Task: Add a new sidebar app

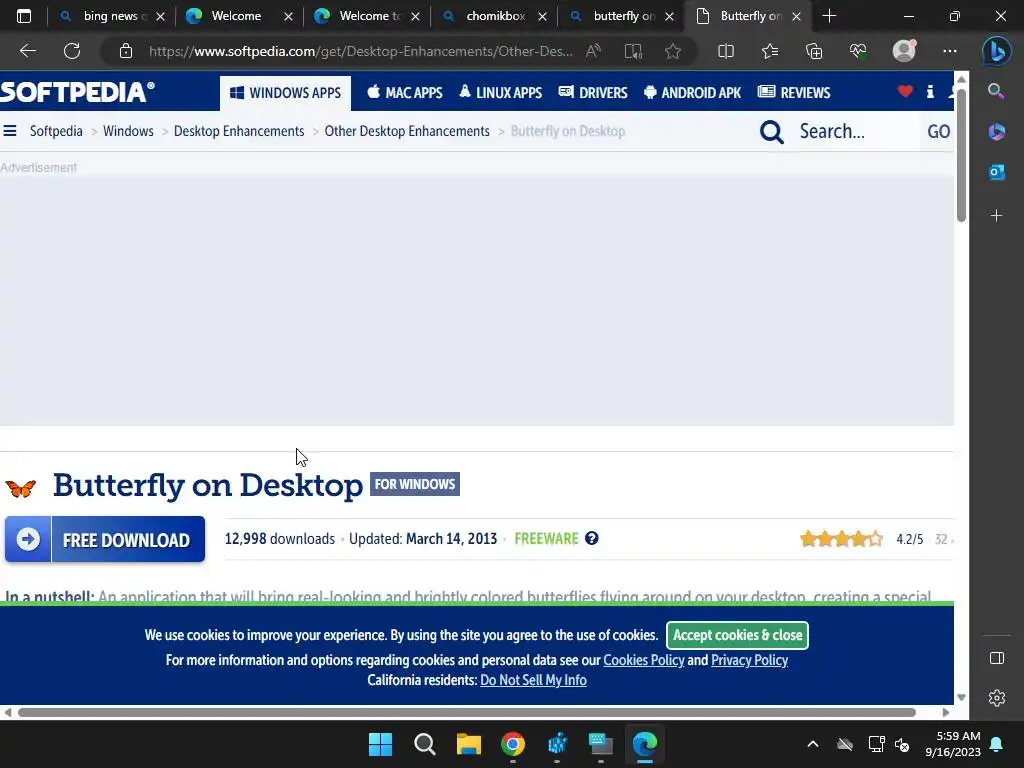Action: point(996,216)
